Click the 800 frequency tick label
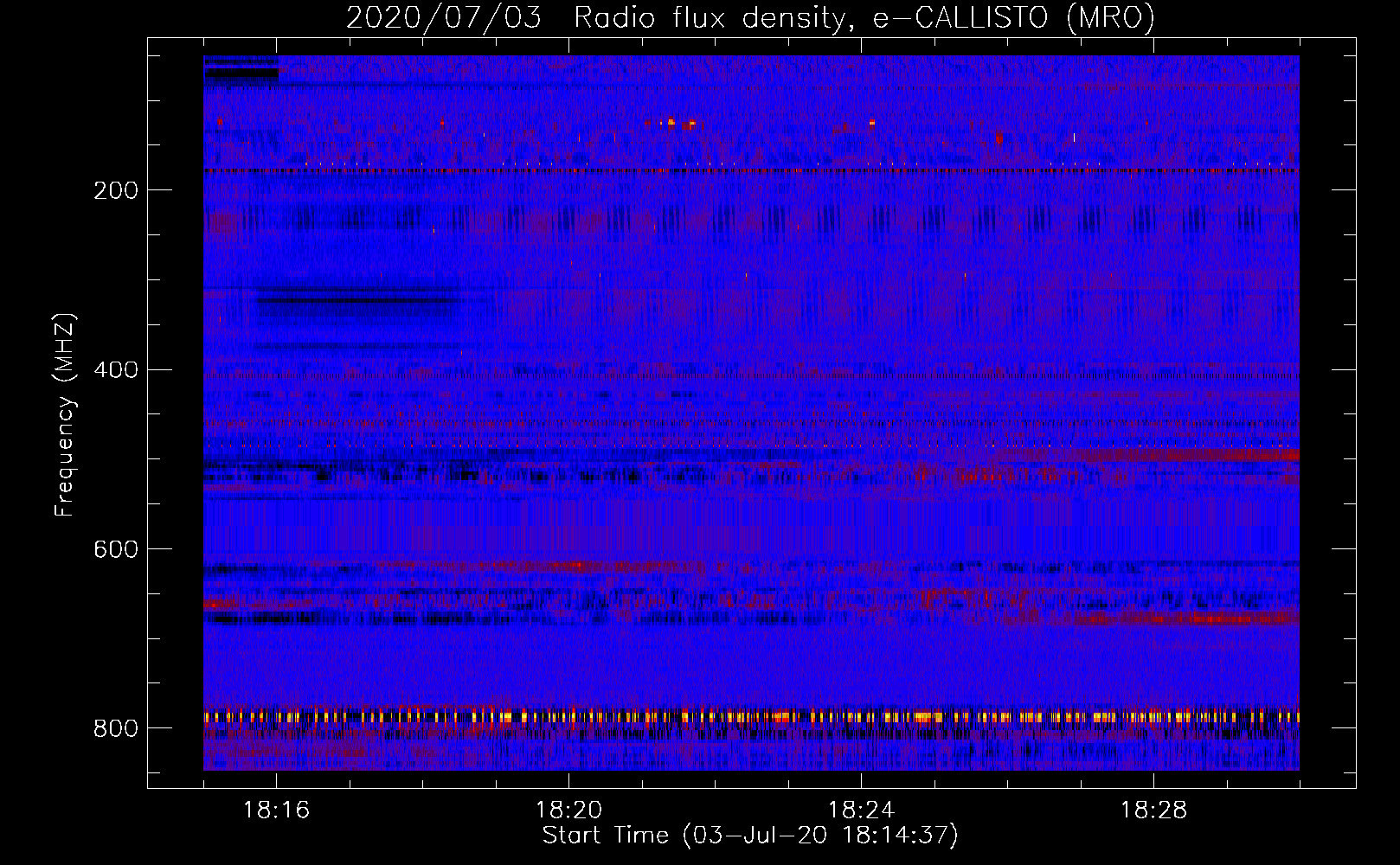The height and width of the screenshot is (865, 1400). tap(116, 728)
